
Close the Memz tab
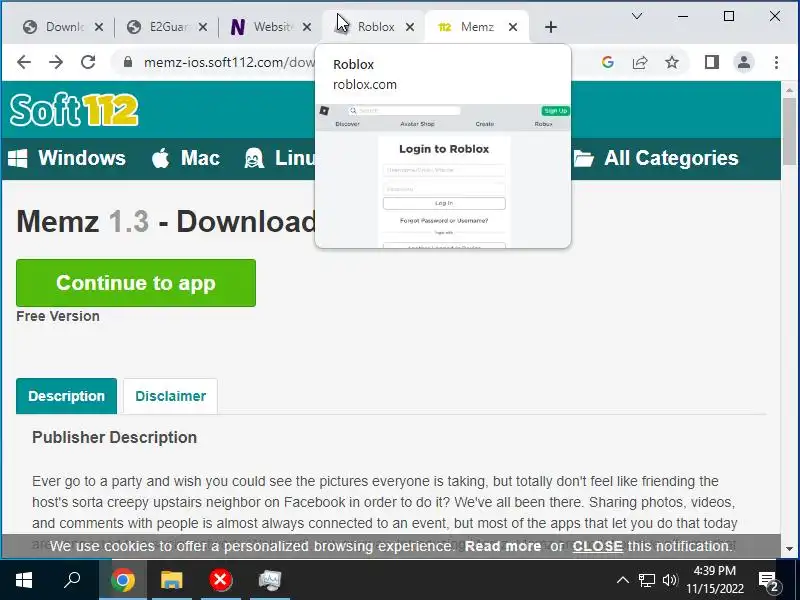[513, 27]
